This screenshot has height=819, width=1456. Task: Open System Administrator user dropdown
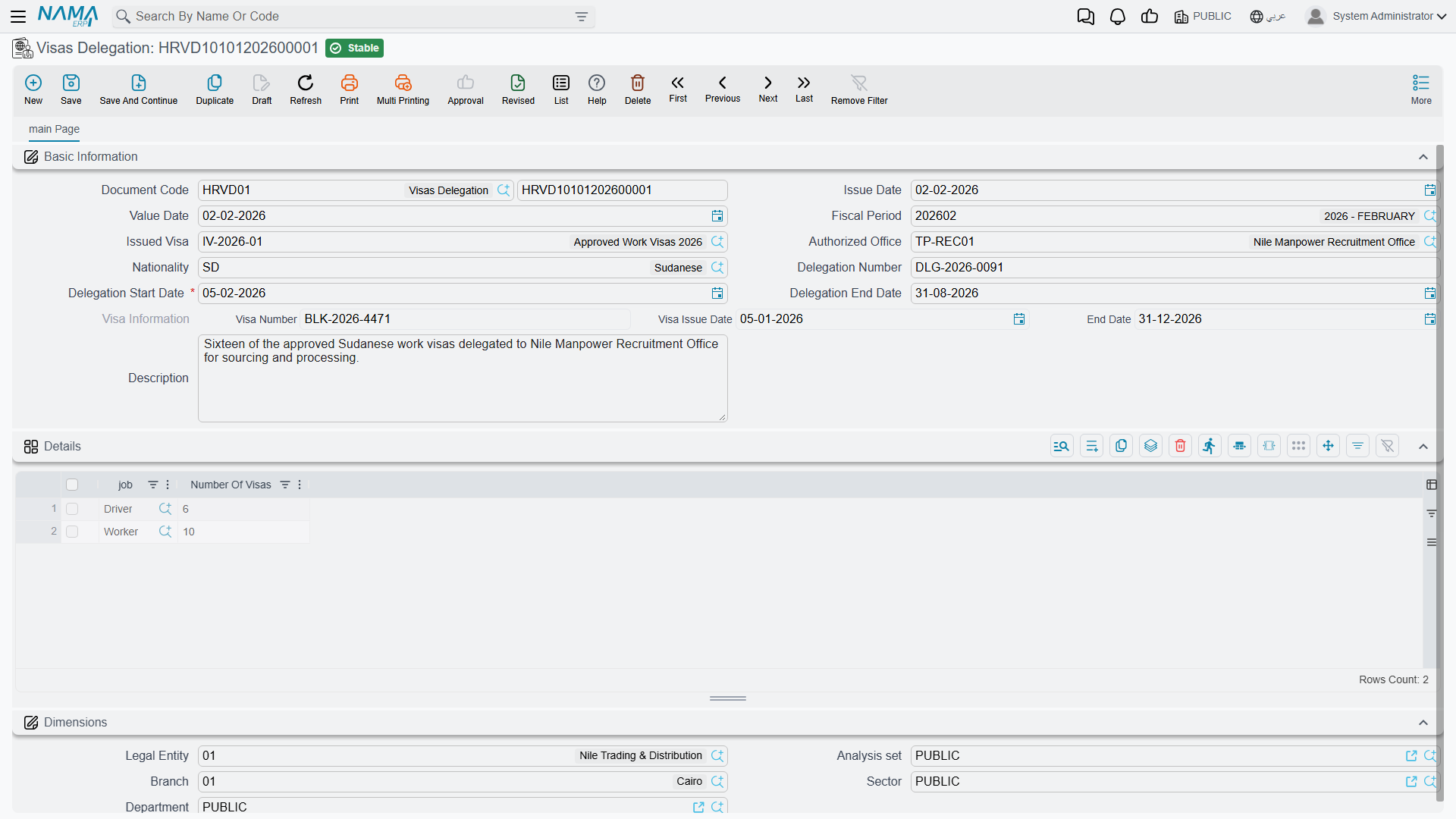[1376, 16]
